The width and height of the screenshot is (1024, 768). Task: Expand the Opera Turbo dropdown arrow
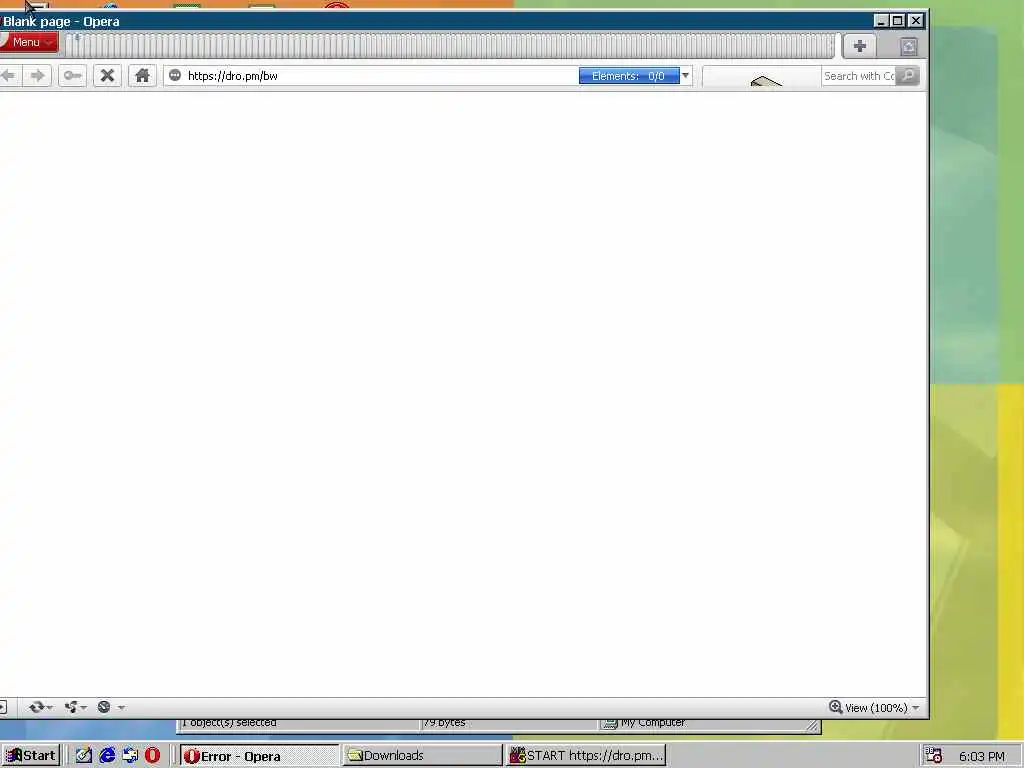click(x=121, y=707)
